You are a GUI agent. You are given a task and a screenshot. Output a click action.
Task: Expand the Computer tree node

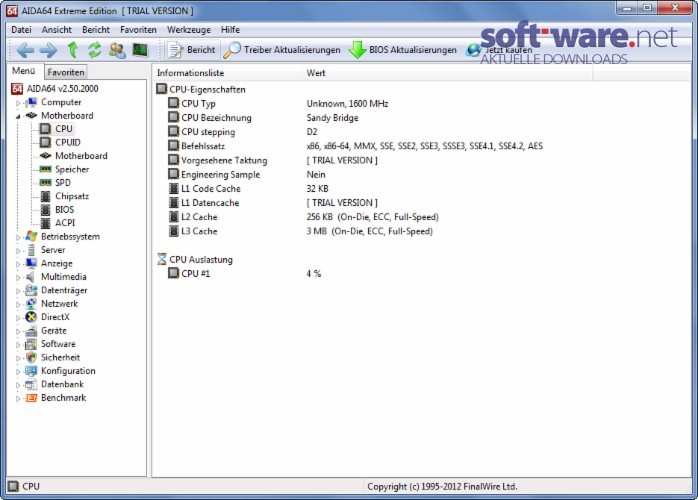(18, 103)
